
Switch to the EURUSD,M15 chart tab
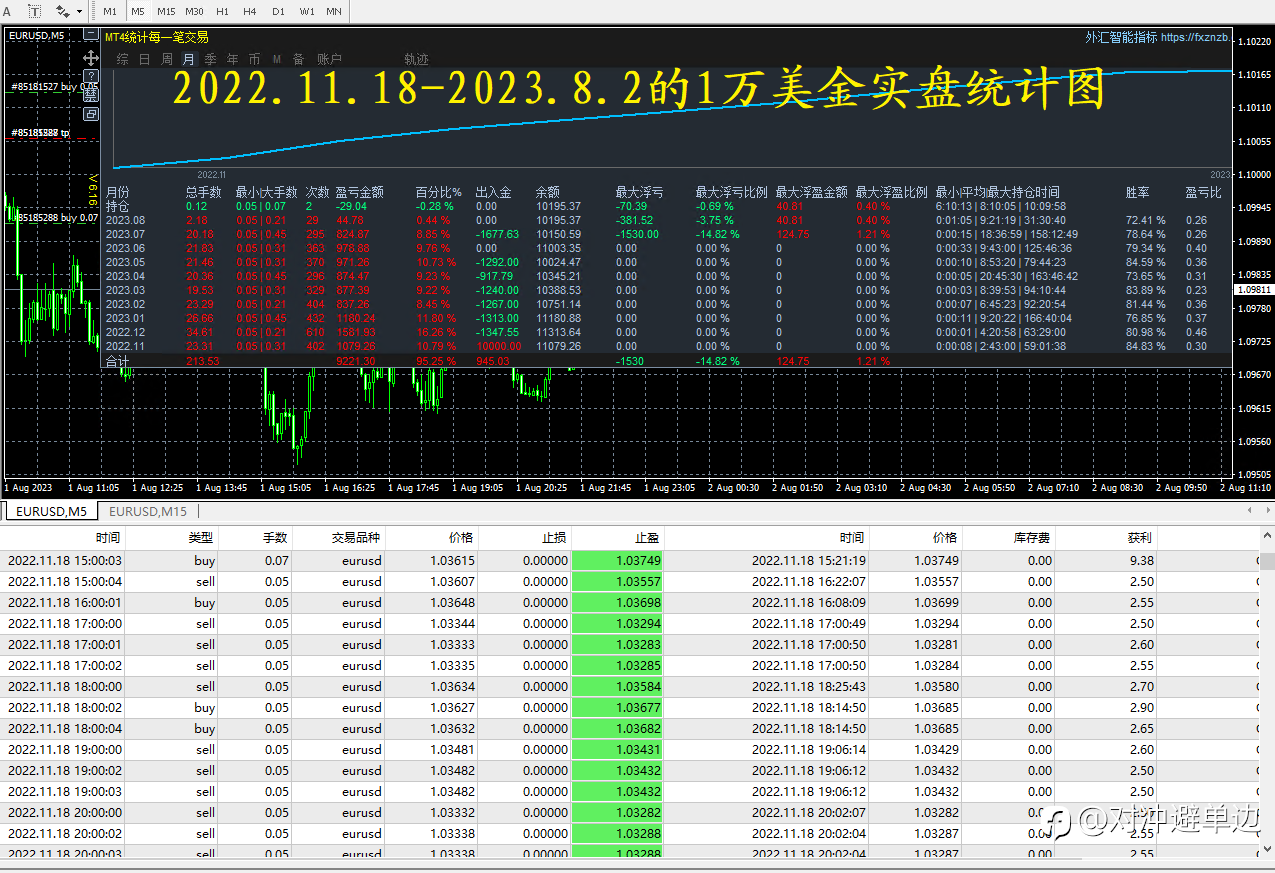point(146,511)
